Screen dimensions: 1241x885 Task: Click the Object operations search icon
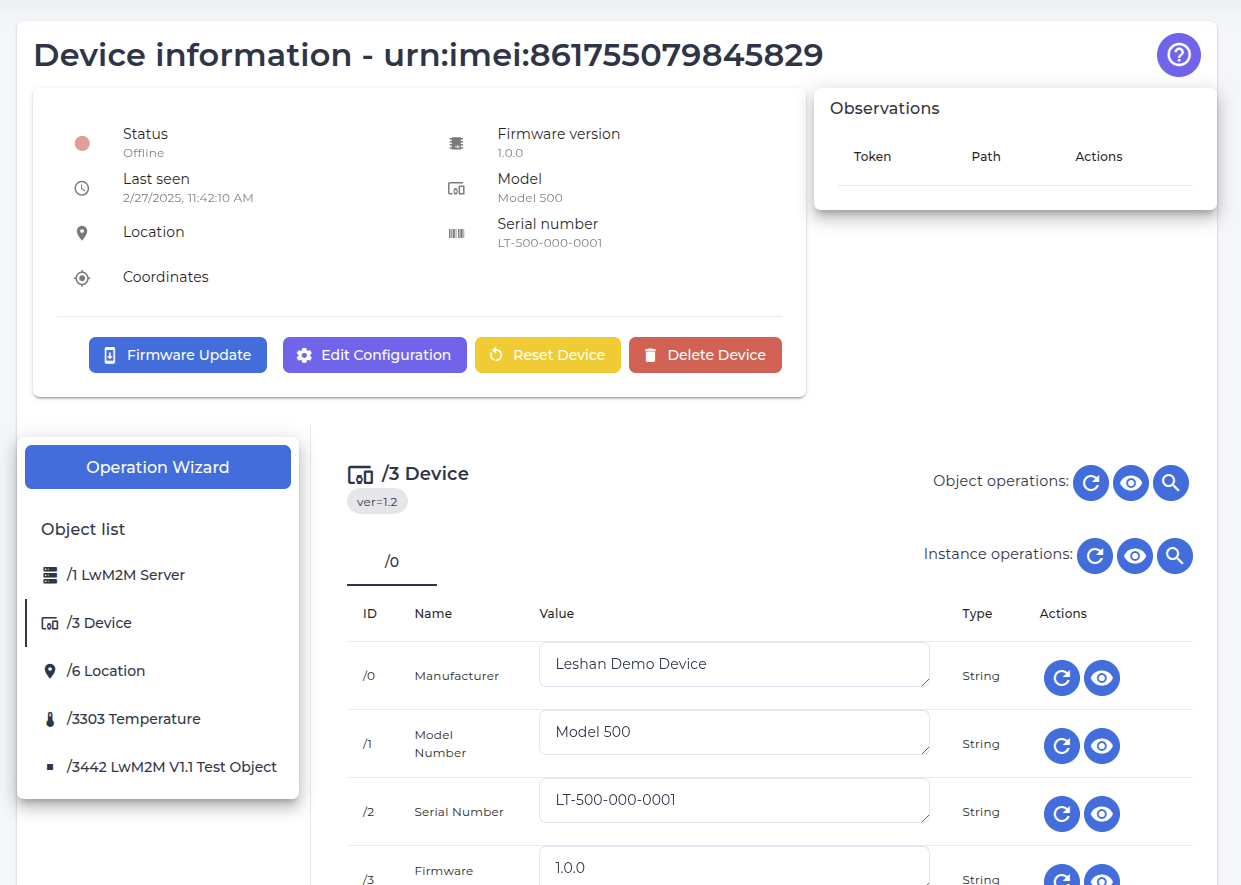pos(1171,483)
